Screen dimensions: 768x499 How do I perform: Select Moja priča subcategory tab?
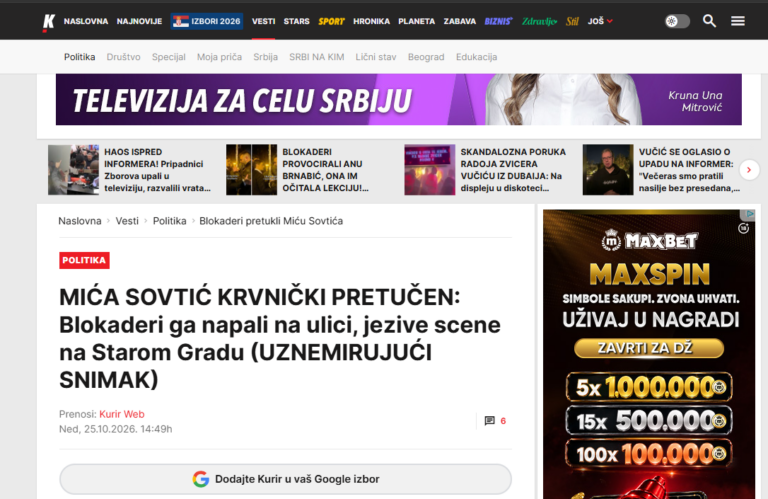pyautogui.click(x=219, y=57)
